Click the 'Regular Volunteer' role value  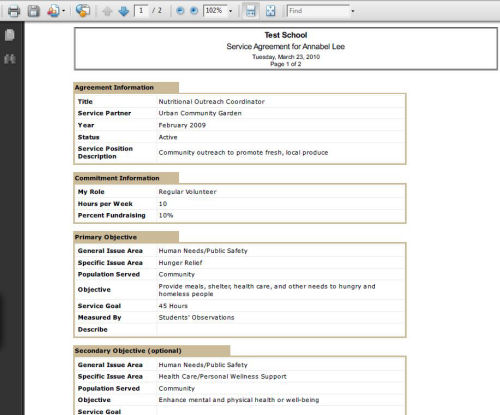pyautogui.click(x=187, y=192)
